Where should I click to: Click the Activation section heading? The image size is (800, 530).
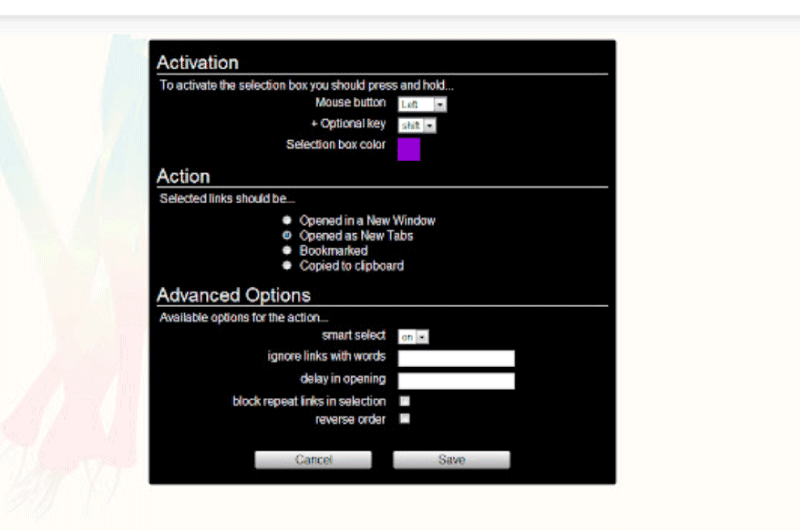(197, 63)
